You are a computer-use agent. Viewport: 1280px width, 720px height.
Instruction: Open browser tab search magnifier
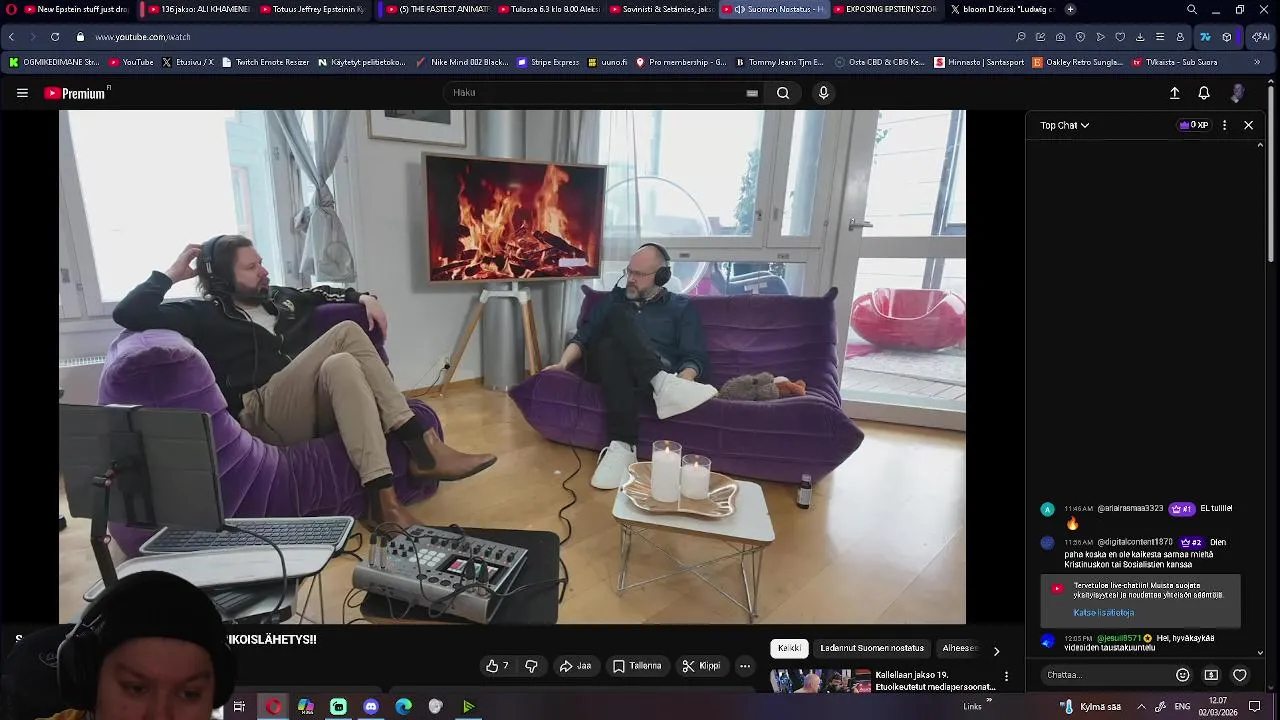1192,9
